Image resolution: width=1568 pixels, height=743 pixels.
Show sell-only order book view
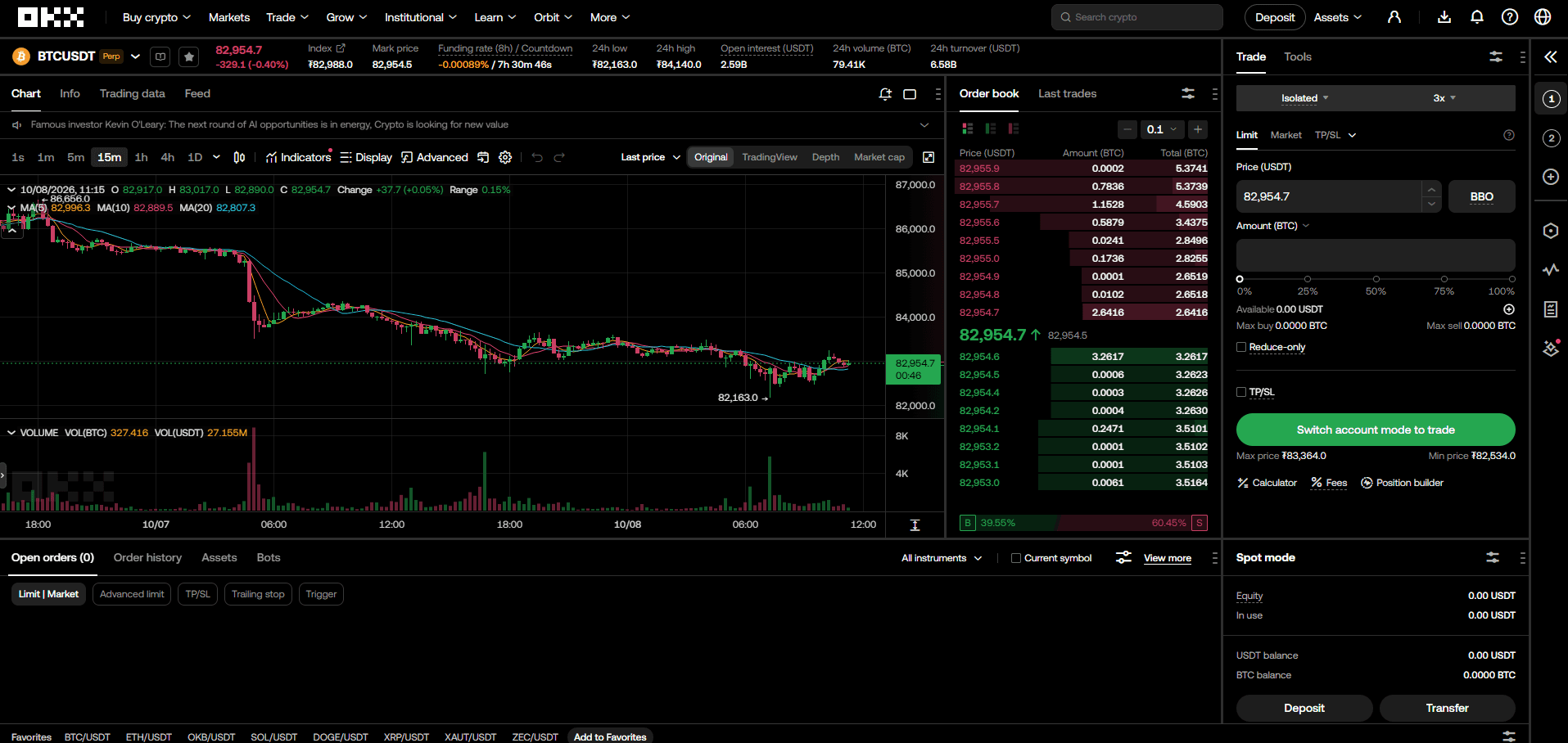pyautogui.click(x=1014, y=128)
